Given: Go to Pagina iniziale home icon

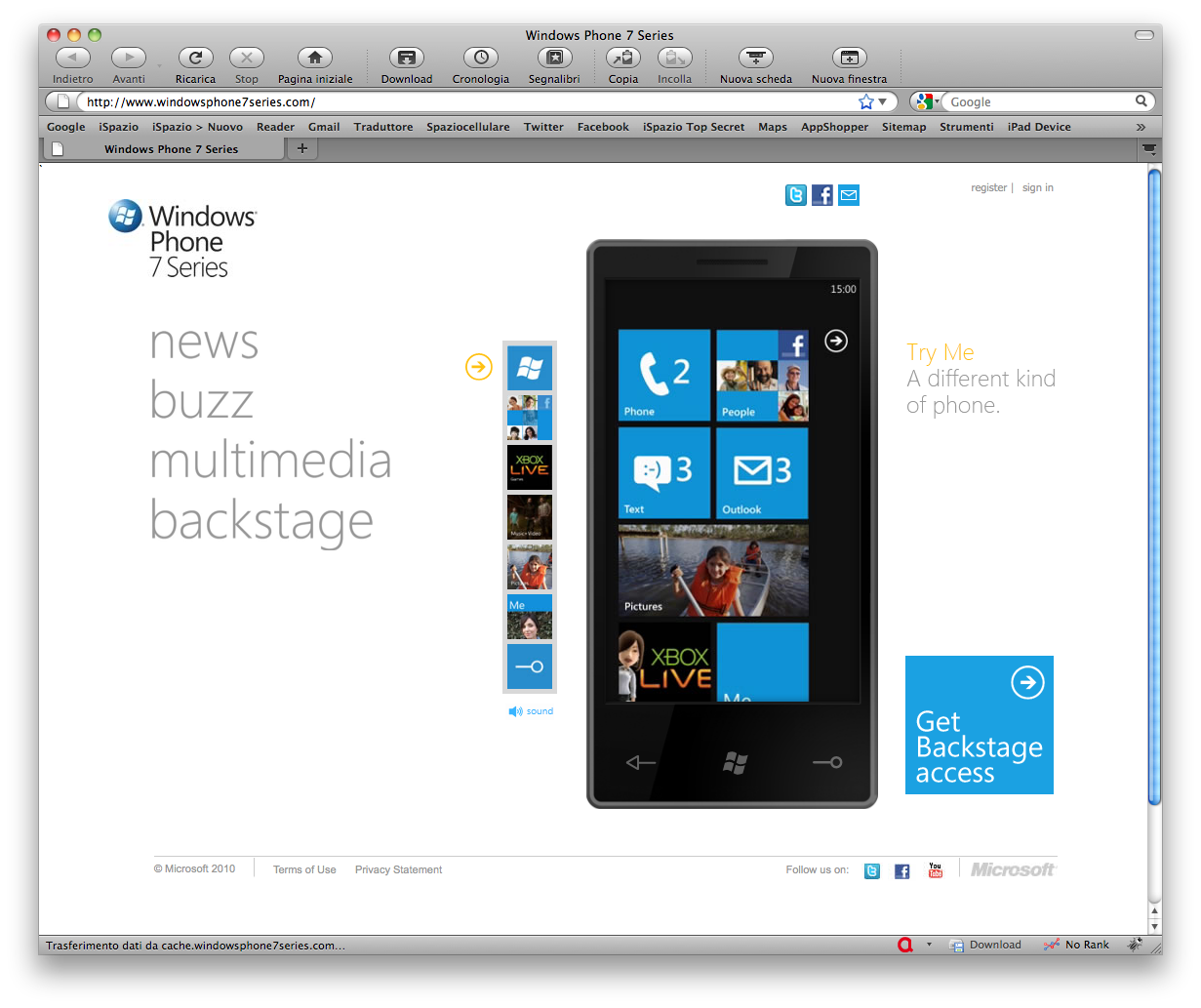Looking at the screenshot, I should (x=314, y=59).
